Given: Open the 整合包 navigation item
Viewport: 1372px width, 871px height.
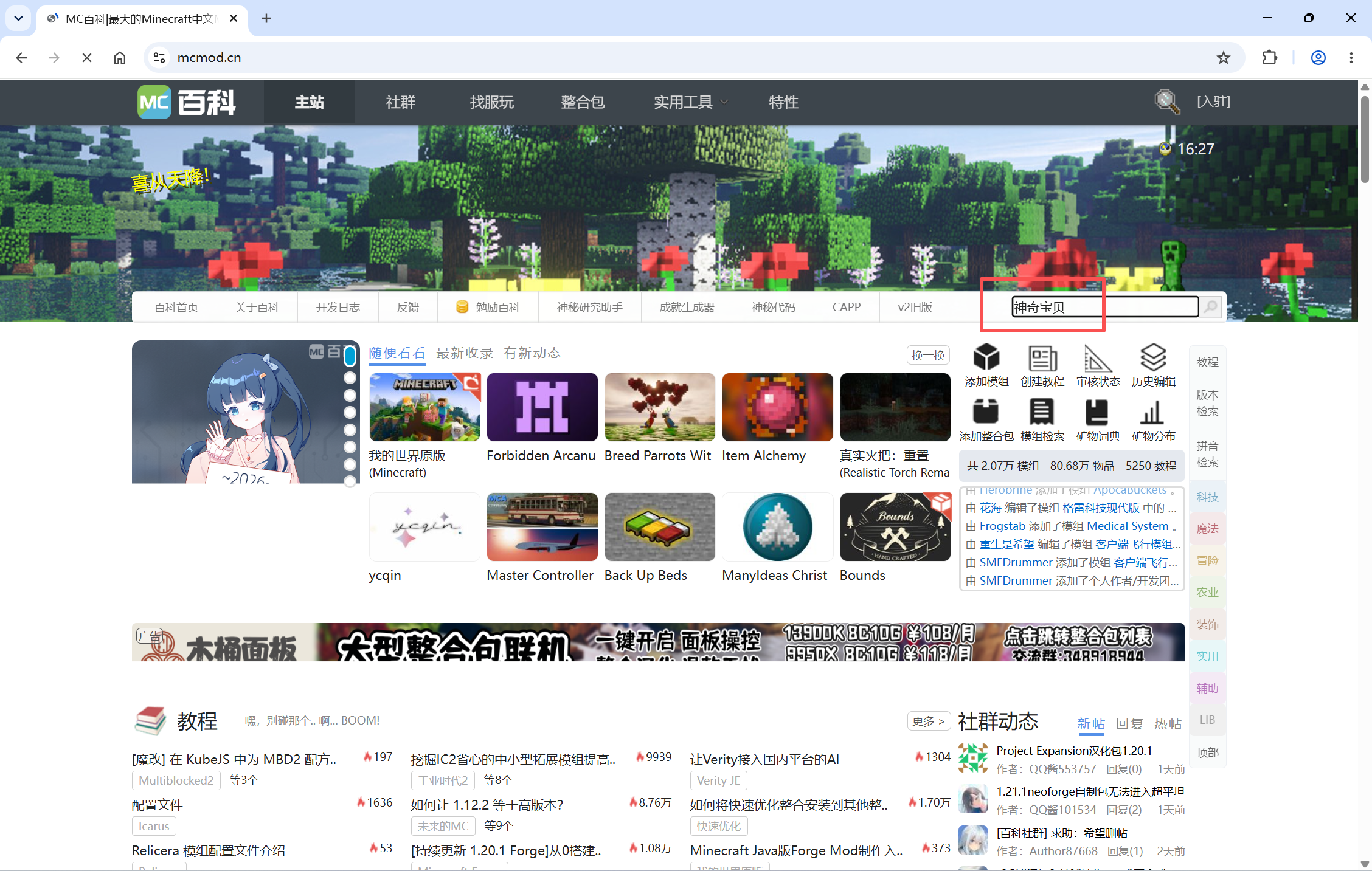Looking at the screenshot, I should coord(583,102).
